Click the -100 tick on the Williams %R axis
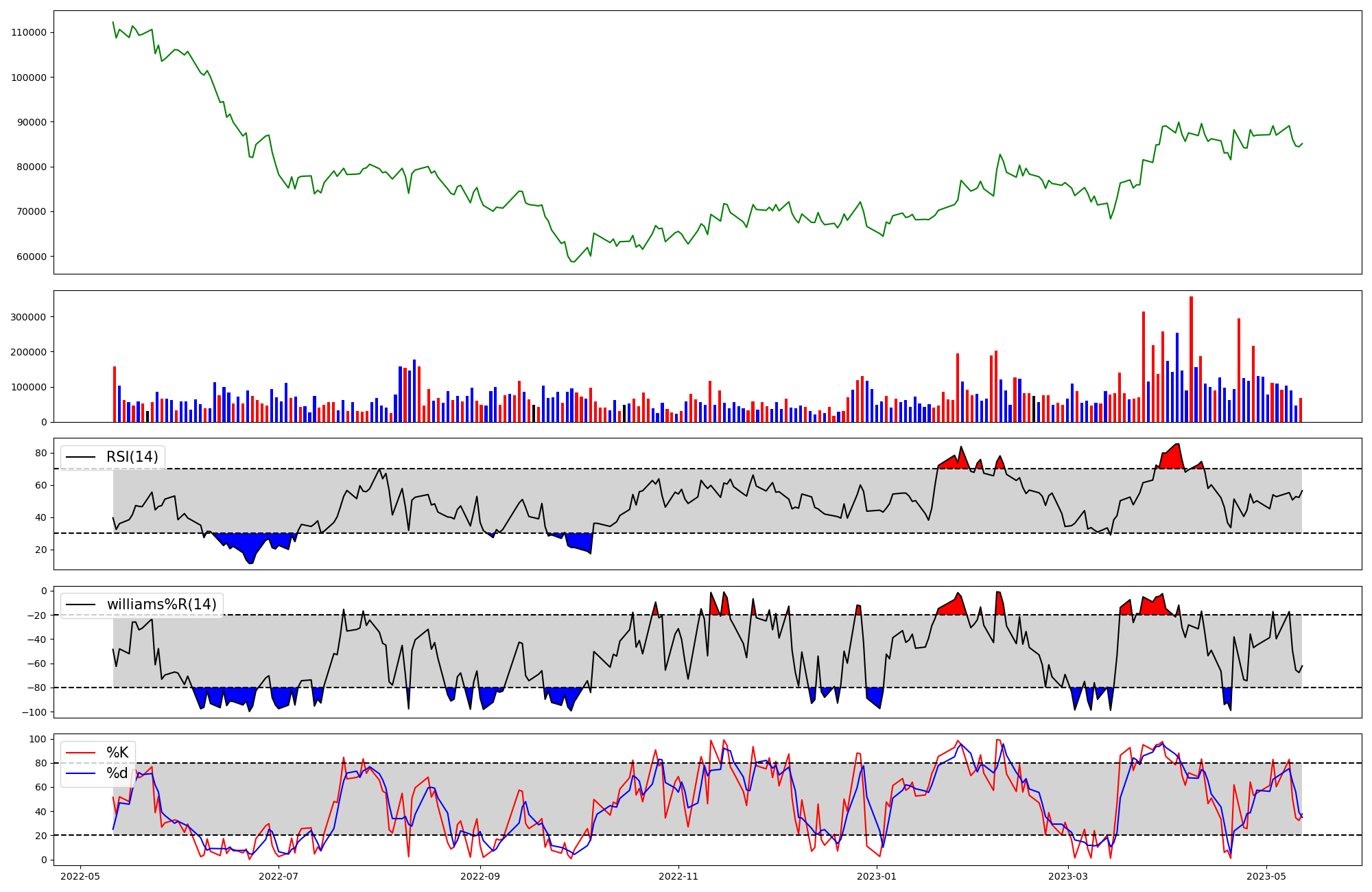This screenshot has height=892, width=1372. coord(34,712)
